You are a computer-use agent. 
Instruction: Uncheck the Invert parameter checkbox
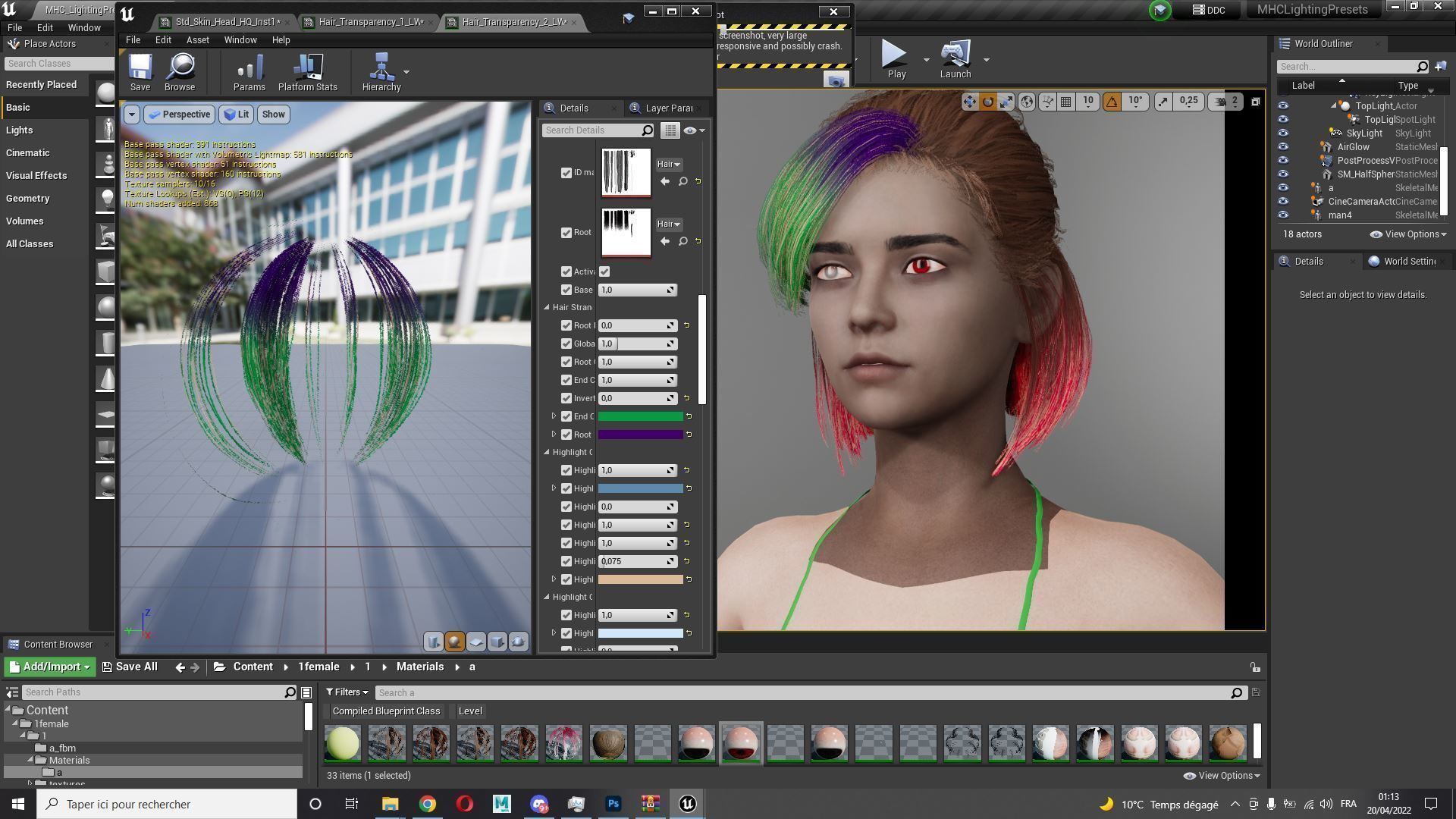point(566,398)
